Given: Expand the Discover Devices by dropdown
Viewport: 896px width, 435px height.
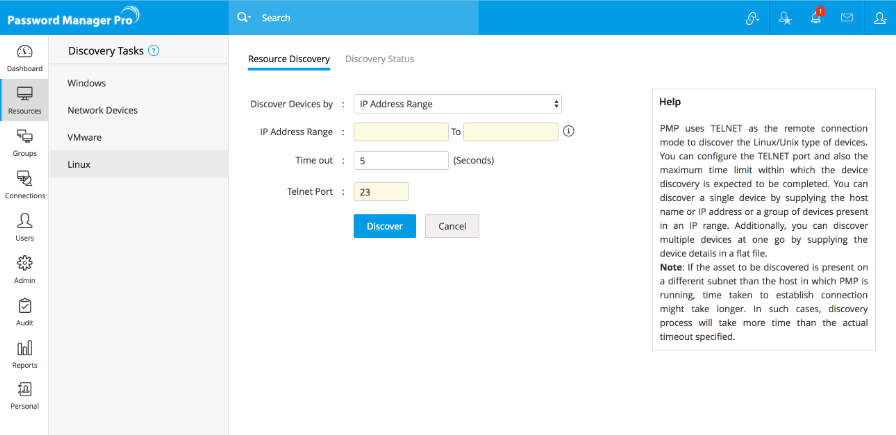Looking at the screenshot, I should pos(457,104).
